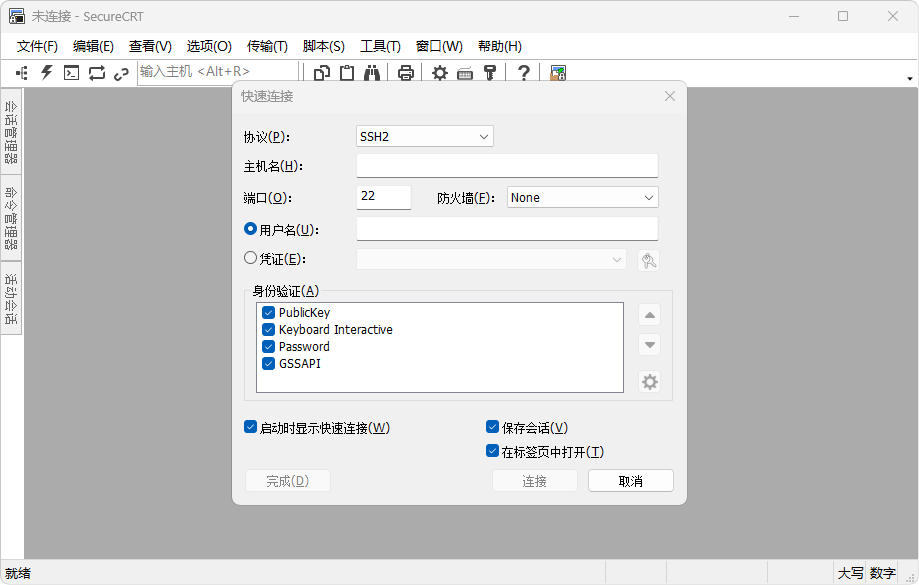Image resolution: width=919 pixels, height=585 pixels.
Task: Expand the toolbar overflow arrow
Action: (909, 78)
